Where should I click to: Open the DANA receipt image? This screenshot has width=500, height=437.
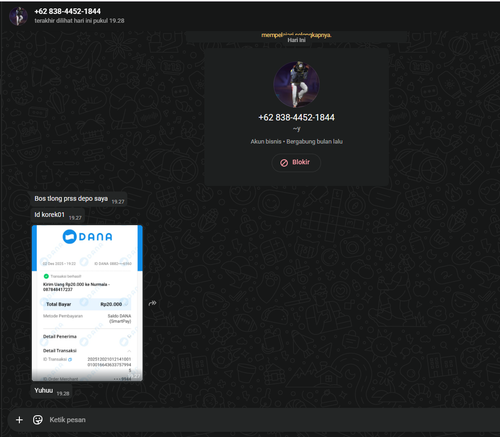87,303
